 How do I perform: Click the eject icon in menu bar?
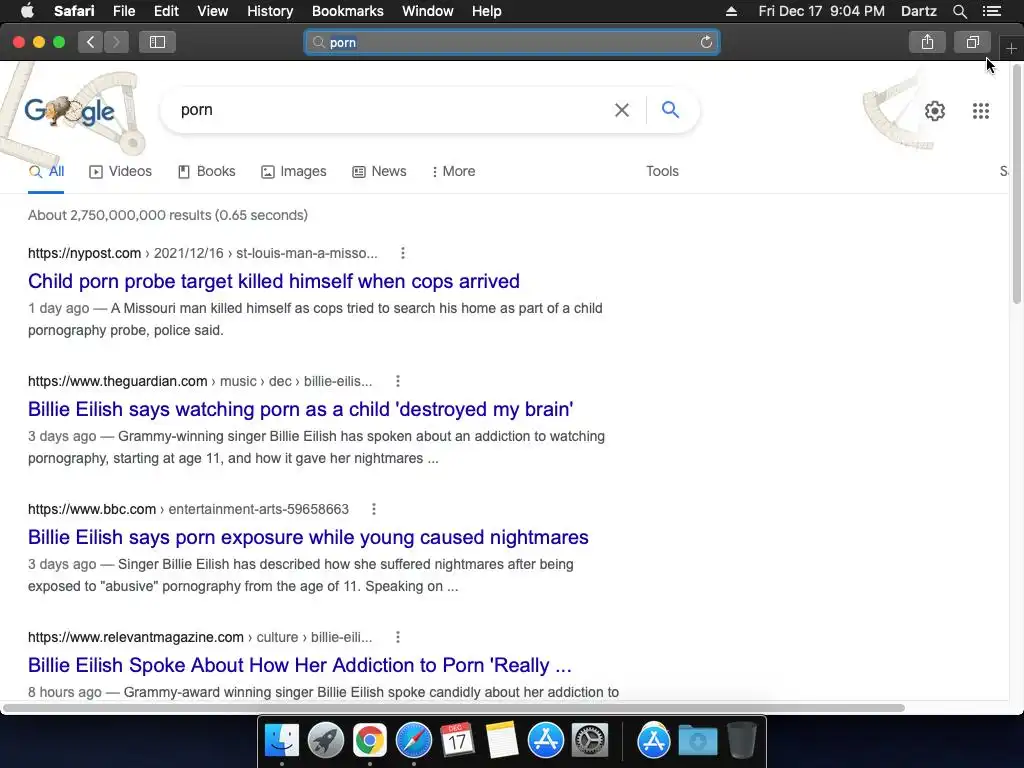click(x=731, y=11)
